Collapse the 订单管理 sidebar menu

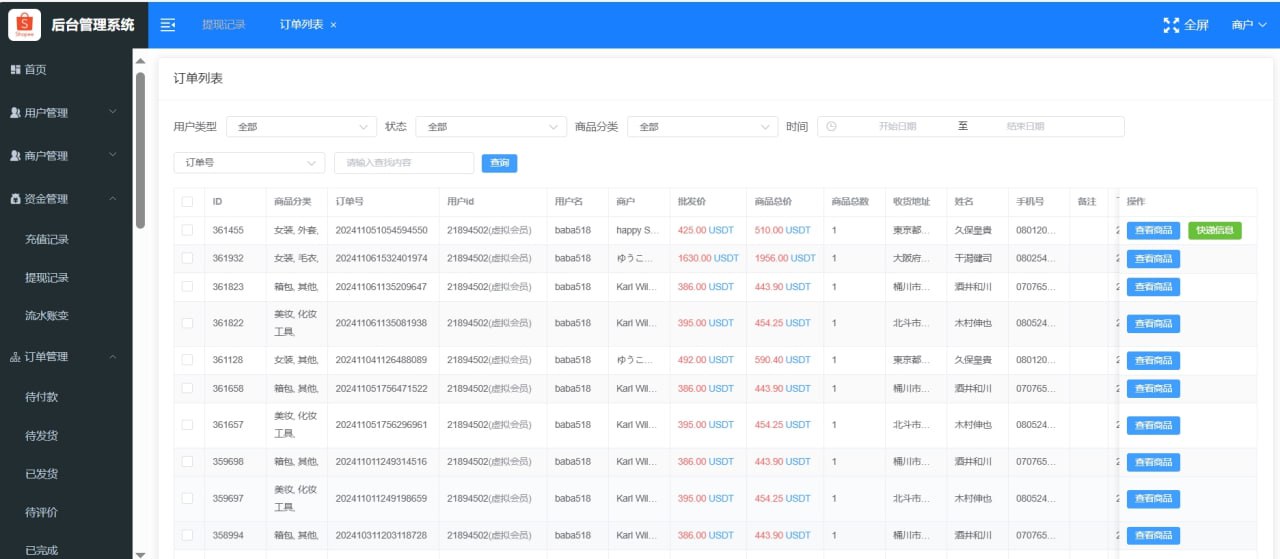click(66, 357)
